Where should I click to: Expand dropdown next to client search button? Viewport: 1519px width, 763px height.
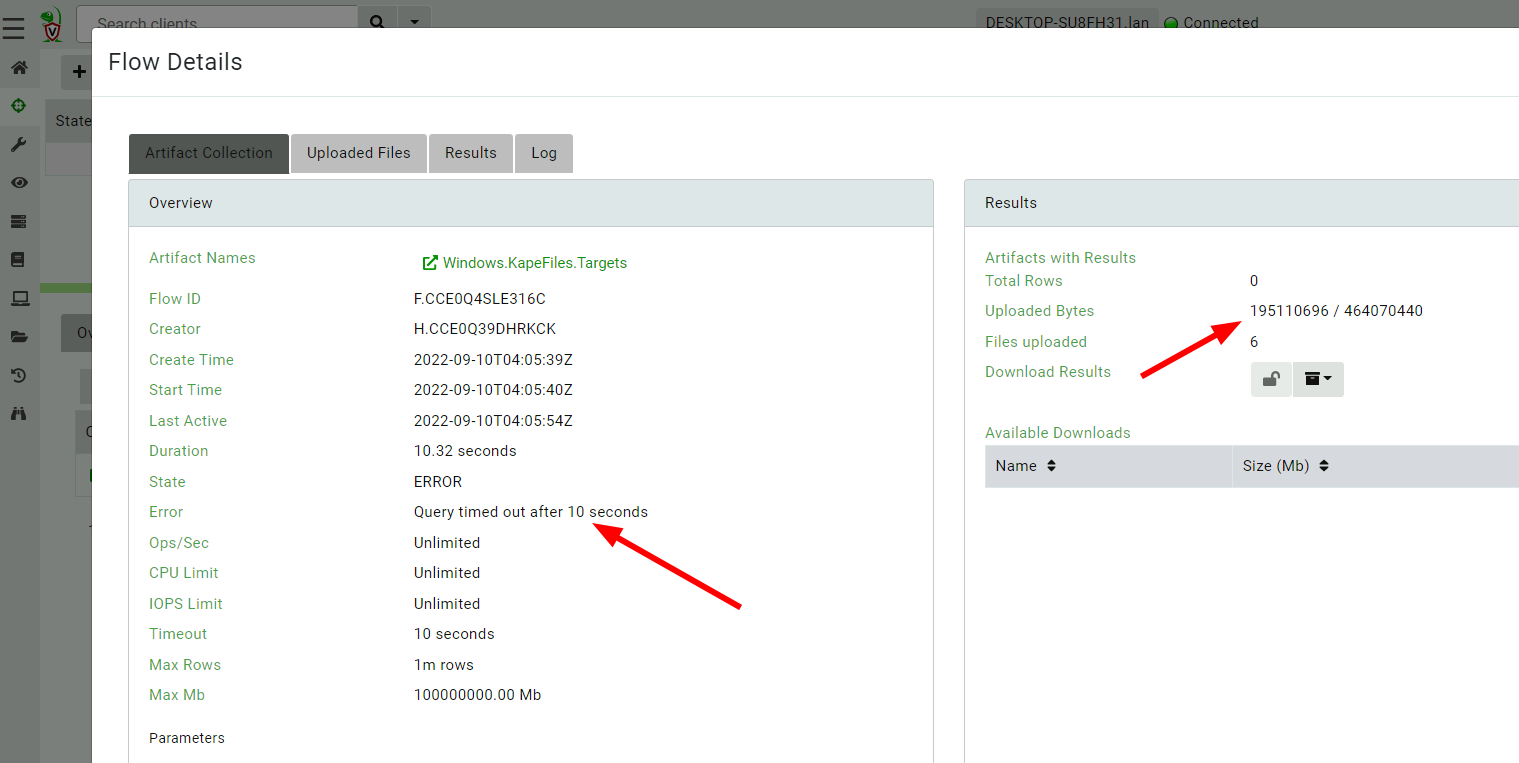pos(414,20)
